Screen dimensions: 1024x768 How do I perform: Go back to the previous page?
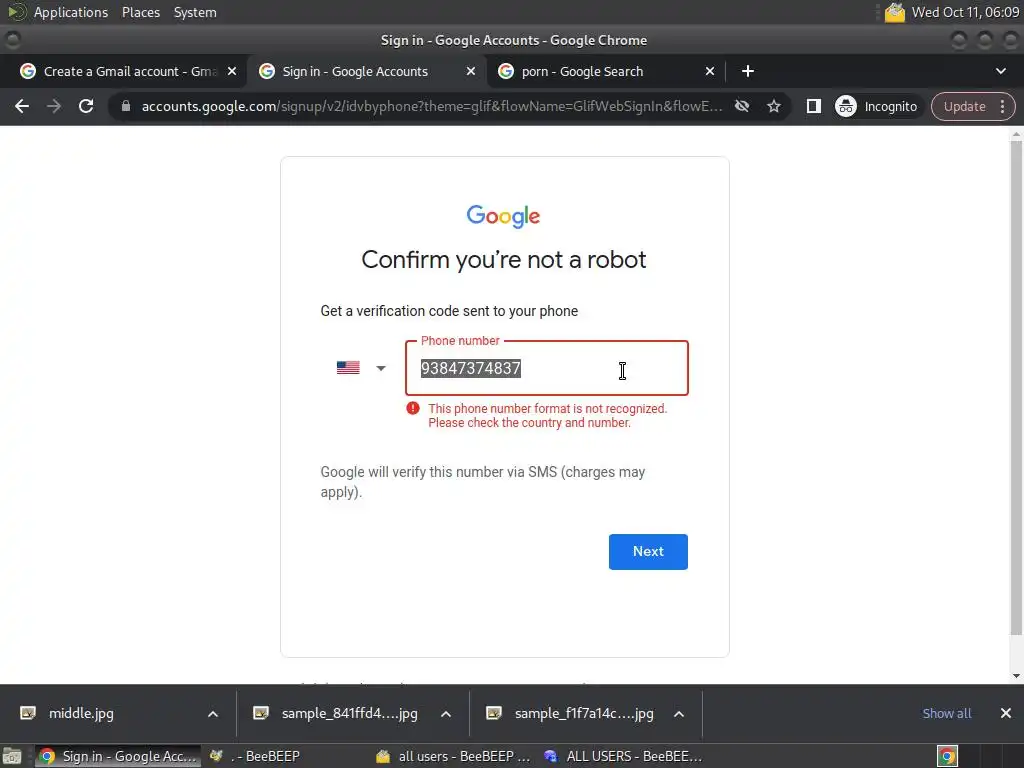click(22, 106)
